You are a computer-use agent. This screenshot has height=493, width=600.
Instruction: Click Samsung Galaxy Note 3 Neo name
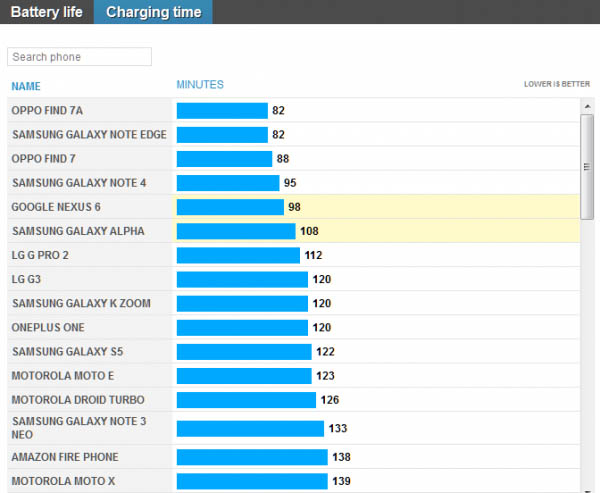[x=79, y=428]
